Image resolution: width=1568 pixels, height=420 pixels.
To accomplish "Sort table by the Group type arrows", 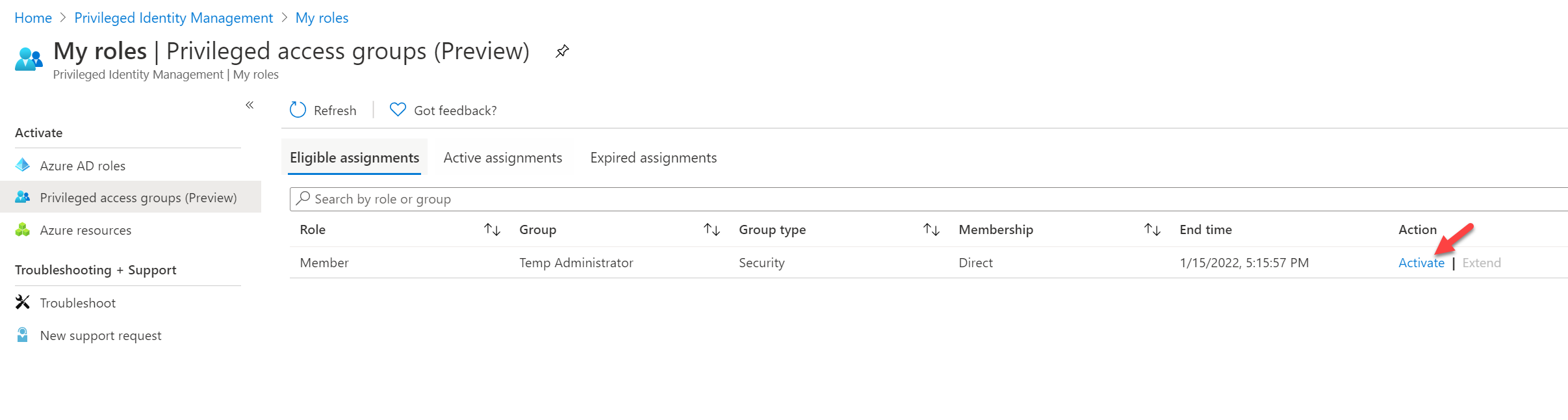I will pyautogui.click(x=931, y=229).
